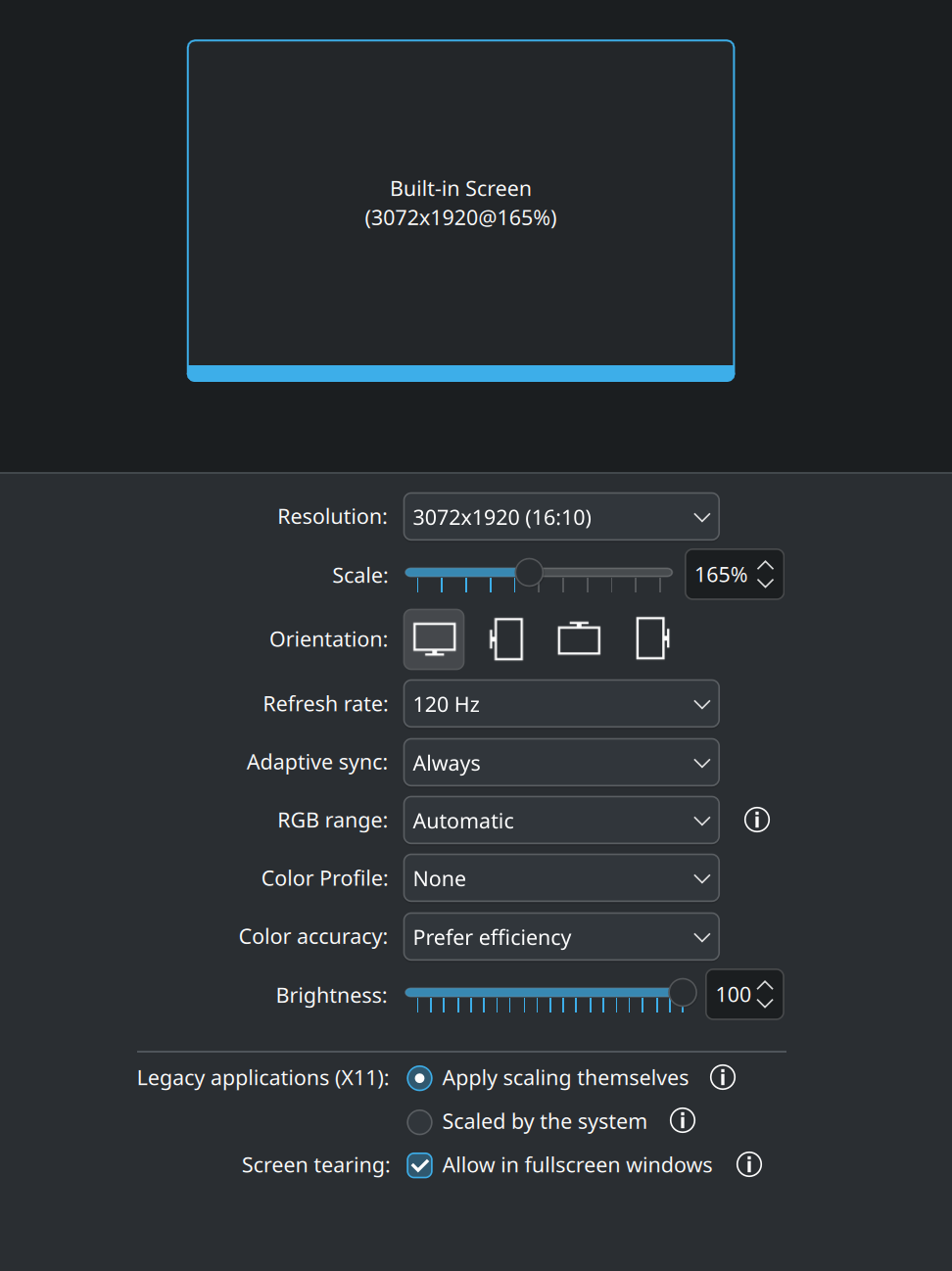Click the Brightness slider handle
The width and height of the screenshot is (952, 1271).
point(683,992)
